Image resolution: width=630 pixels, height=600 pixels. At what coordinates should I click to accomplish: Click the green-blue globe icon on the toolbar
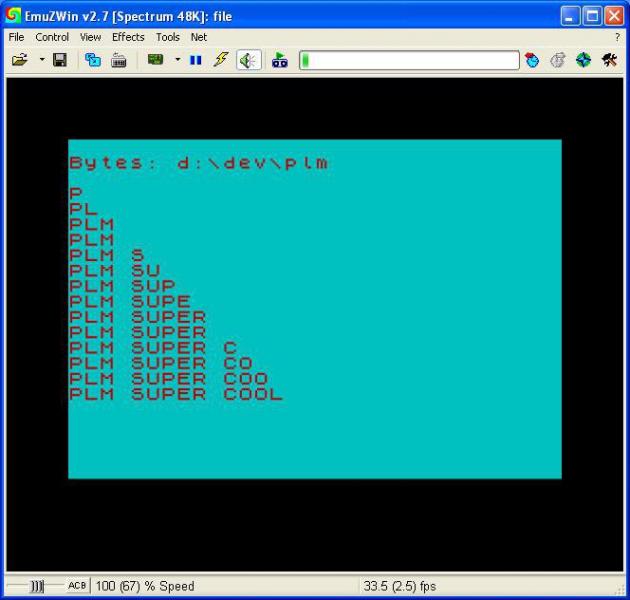(583, 60)
